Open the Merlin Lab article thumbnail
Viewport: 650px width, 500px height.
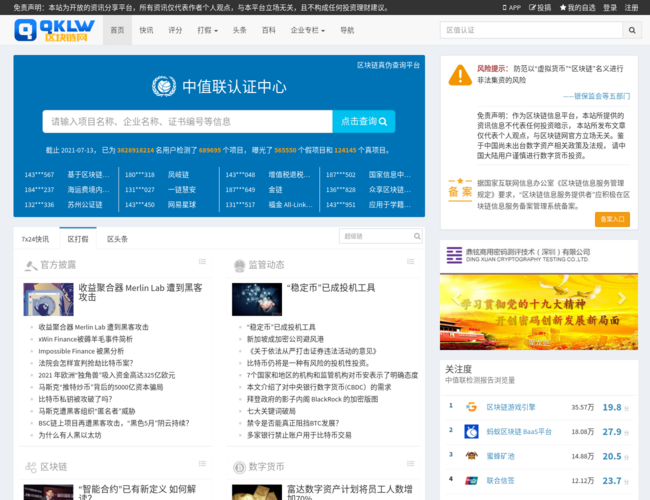pos(49,299)
